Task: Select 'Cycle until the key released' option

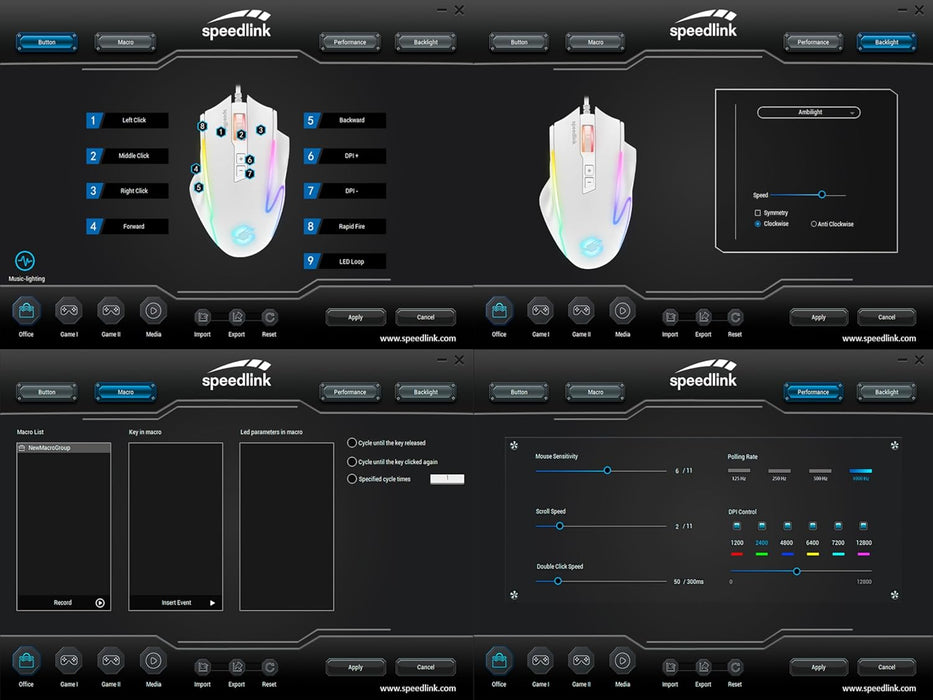Action: (x=352, y=443)
